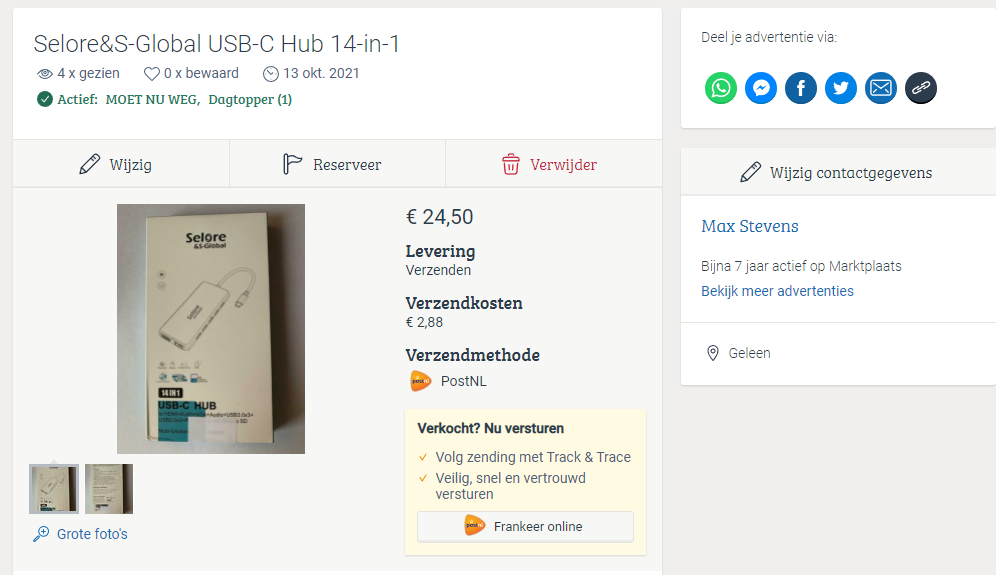Select the first product thumbnail
This screenshot has height=575, width=996.
54,489
